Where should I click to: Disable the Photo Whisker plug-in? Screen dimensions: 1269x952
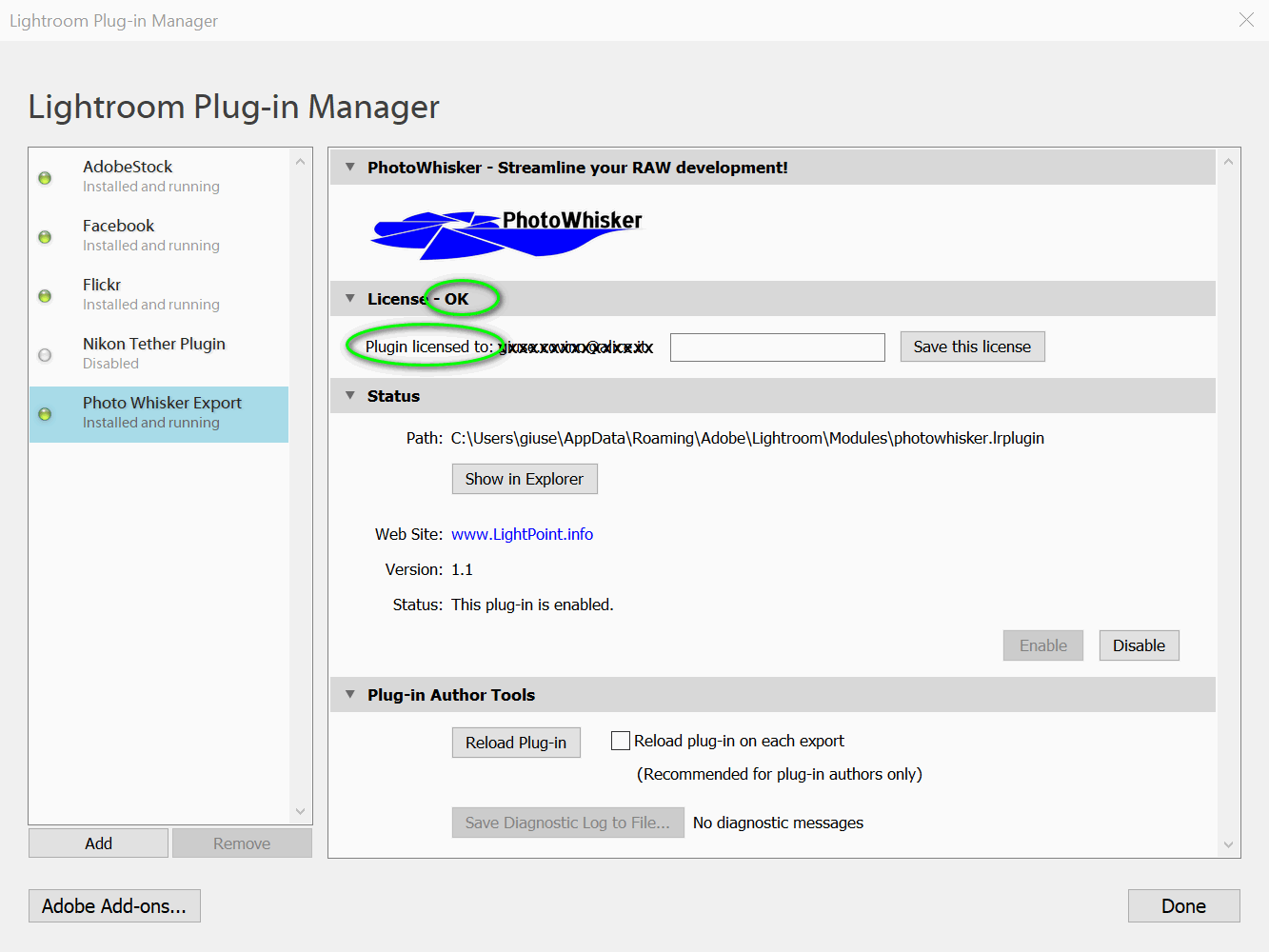1139,645
